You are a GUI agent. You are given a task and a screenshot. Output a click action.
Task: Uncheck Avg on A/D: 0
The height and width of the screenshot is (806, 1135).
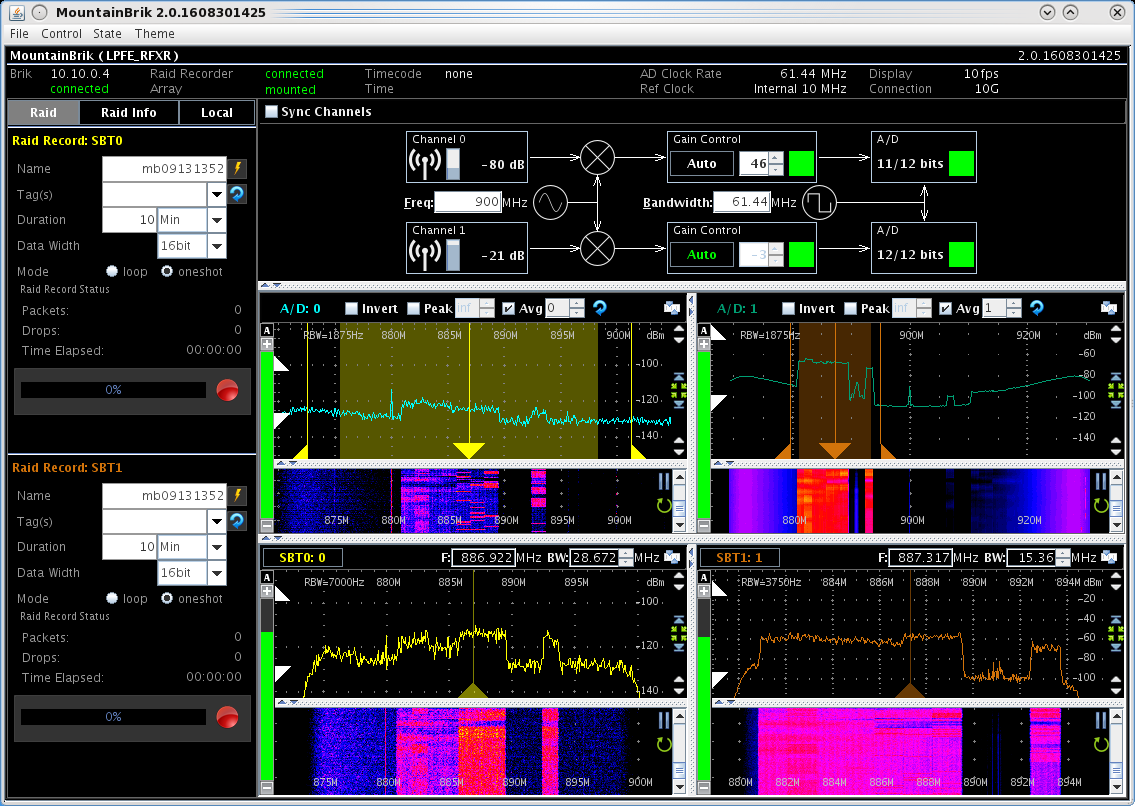coord(508,308)
